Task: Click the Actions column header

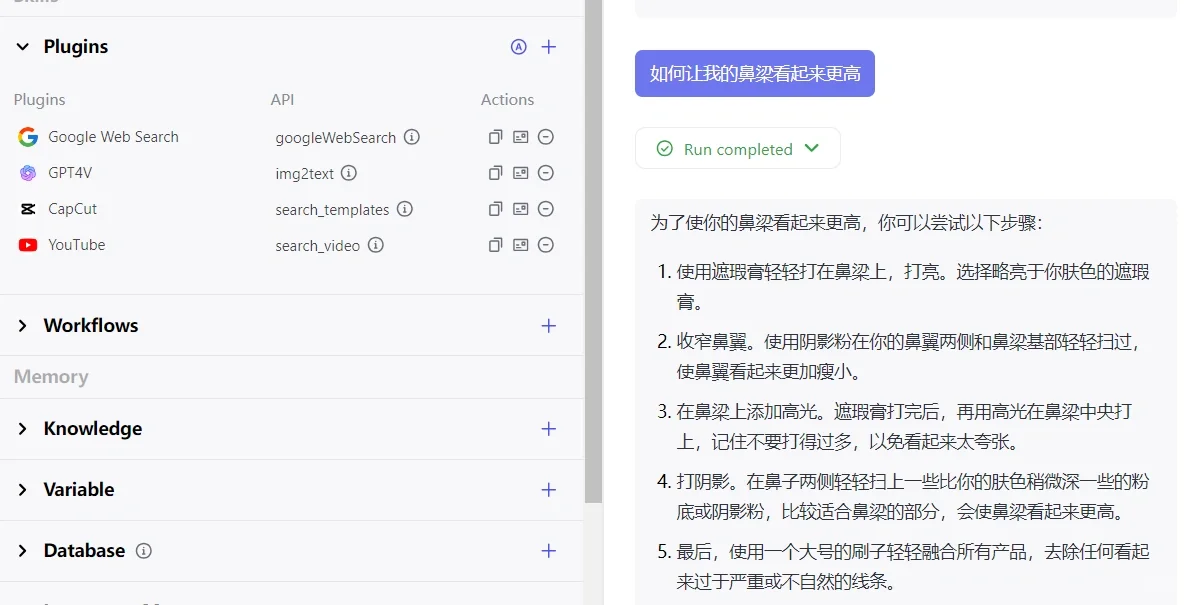Action: pyautogui.click(x=508, y=100)
